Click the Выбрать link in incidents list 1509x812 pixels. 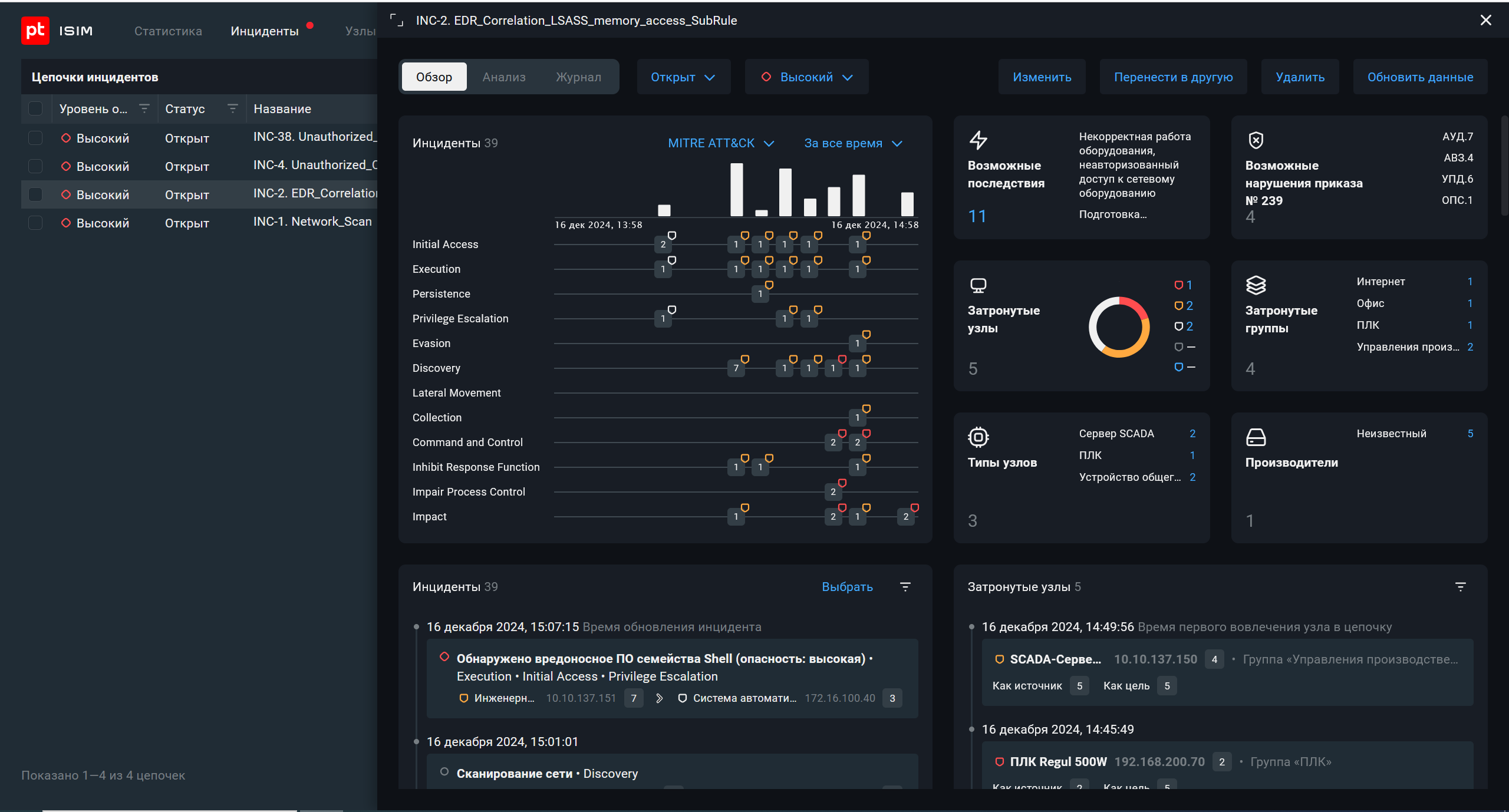[x=847, y=587]
